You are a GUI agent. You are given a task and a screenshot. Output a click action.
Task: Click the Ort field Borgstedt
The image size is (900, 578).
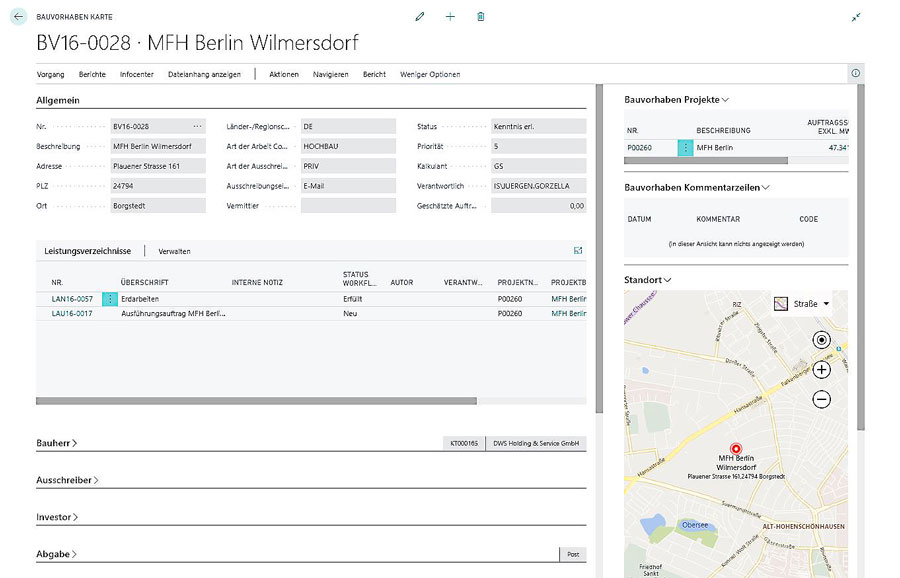(x=158, y=205)
